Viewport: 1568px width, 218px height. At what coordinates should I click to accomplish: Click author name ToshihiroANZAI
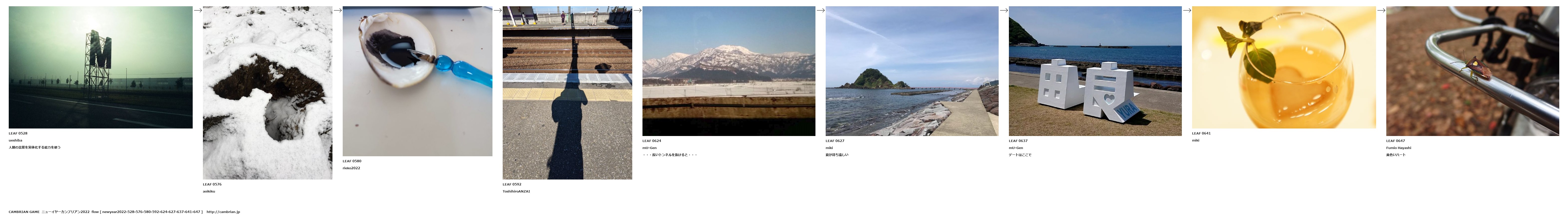tap(516, 191)
